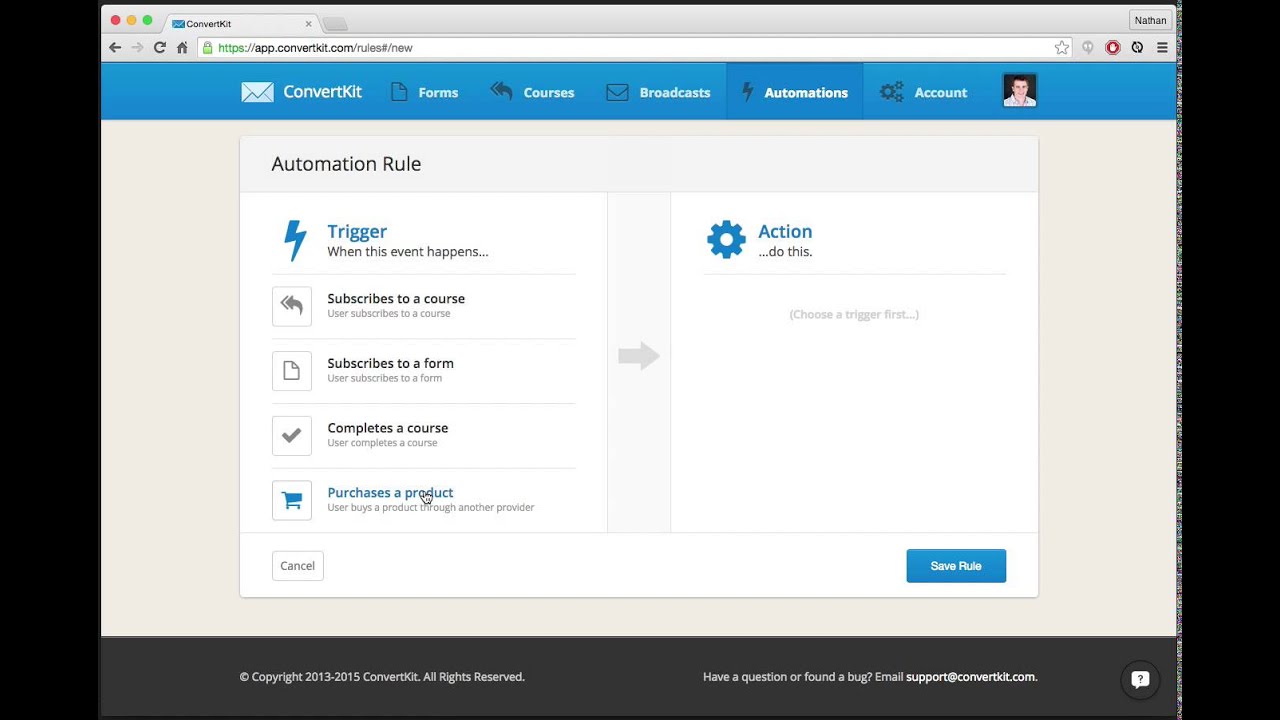
Task: Click the large Trigger lightning bolt icon
Action: [295, 241]
